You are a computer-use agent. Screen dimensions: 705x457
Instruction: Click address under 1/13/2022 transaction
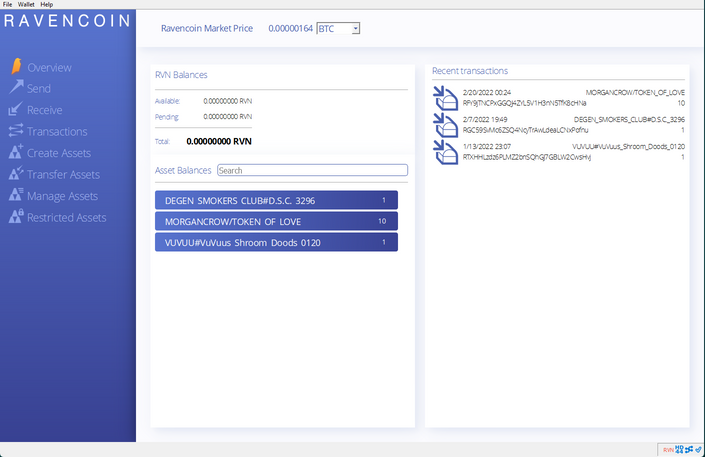(x=527, y=157)
